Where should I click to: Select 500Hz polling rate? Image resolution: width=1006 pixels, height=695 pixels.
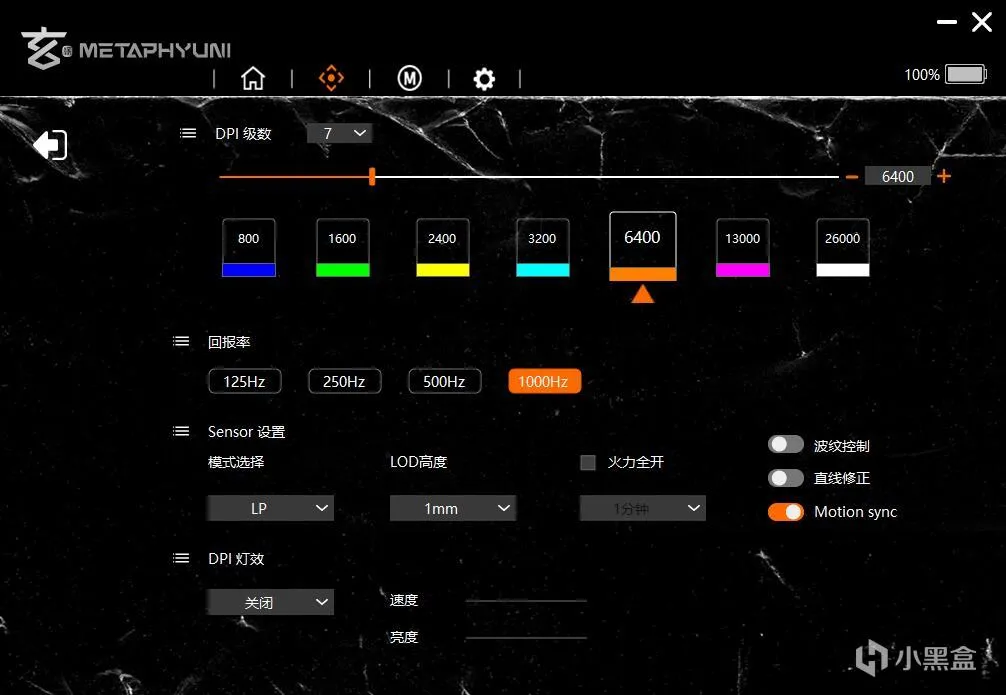coord(445,381)
